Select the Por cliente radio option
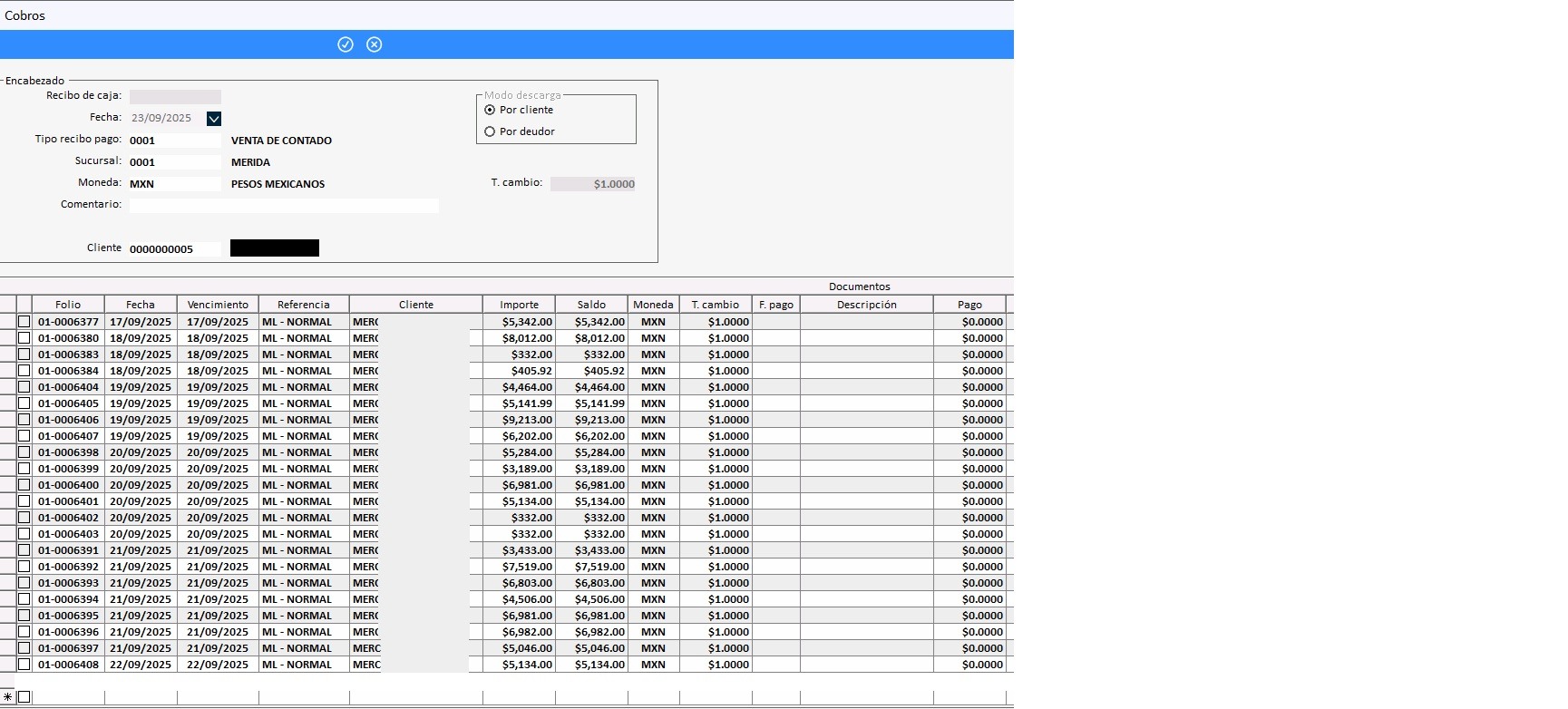This screenshot has height=709, width=1568. point(491,110)
